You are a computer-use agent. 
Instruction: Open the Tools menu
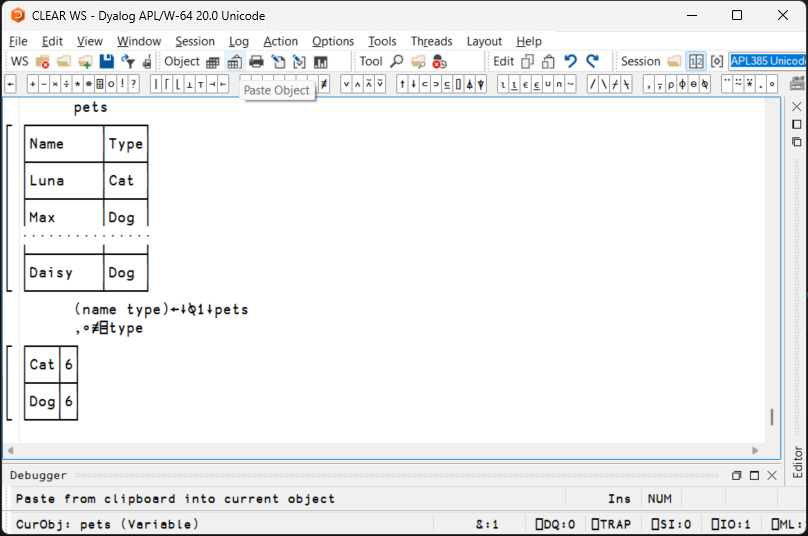coord(382,41)
